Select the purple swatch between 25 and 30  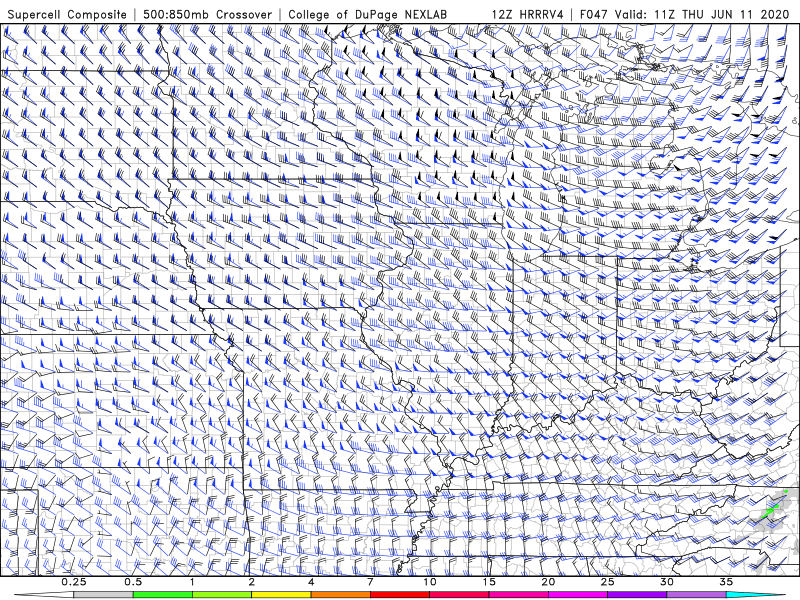tap(637, 595)
